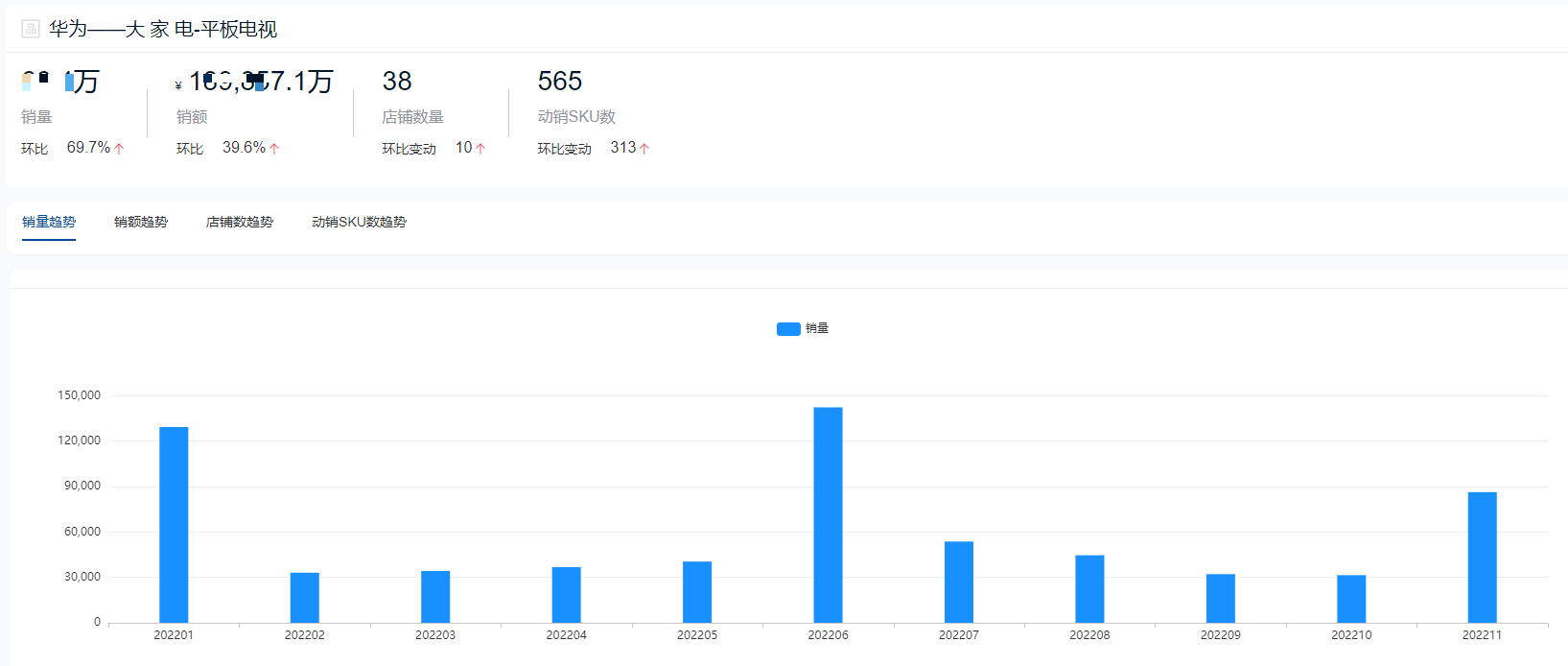Switch to the 销量趋势 tab
Screen dimensions: 1568x666
coord(49,222)
